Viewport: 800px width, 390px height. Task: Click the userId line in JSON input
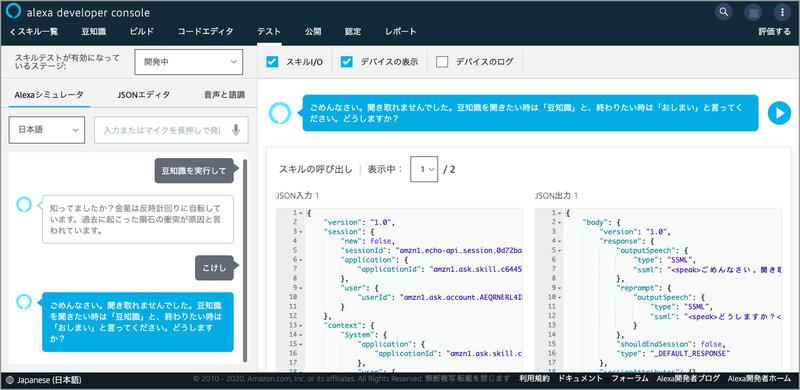coord(440,297)
